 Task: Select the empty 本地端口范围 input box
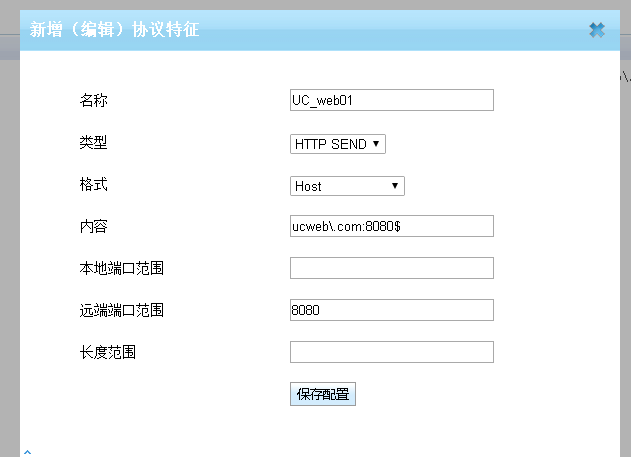391,268
